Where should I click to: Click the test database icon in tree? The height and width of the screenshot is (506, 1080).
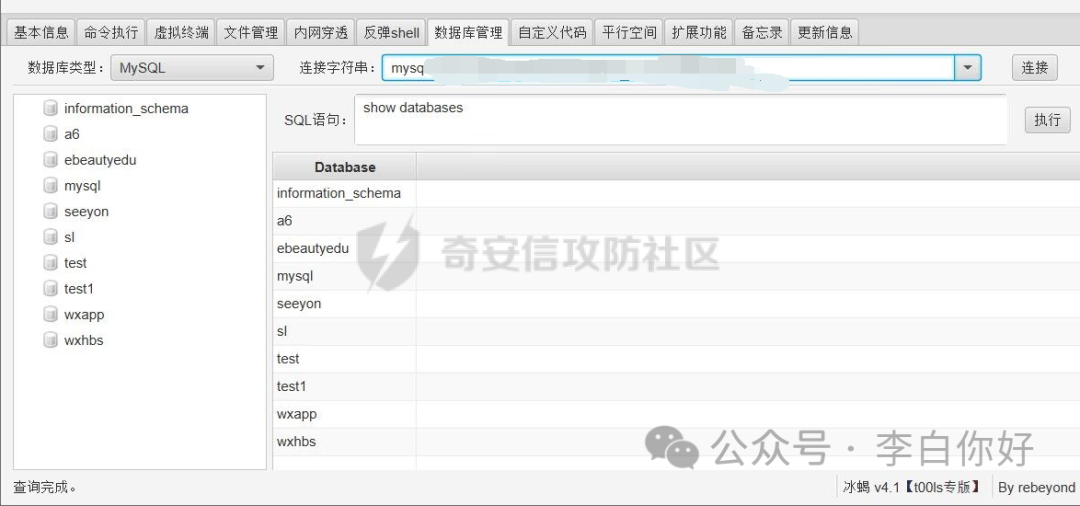50,263
